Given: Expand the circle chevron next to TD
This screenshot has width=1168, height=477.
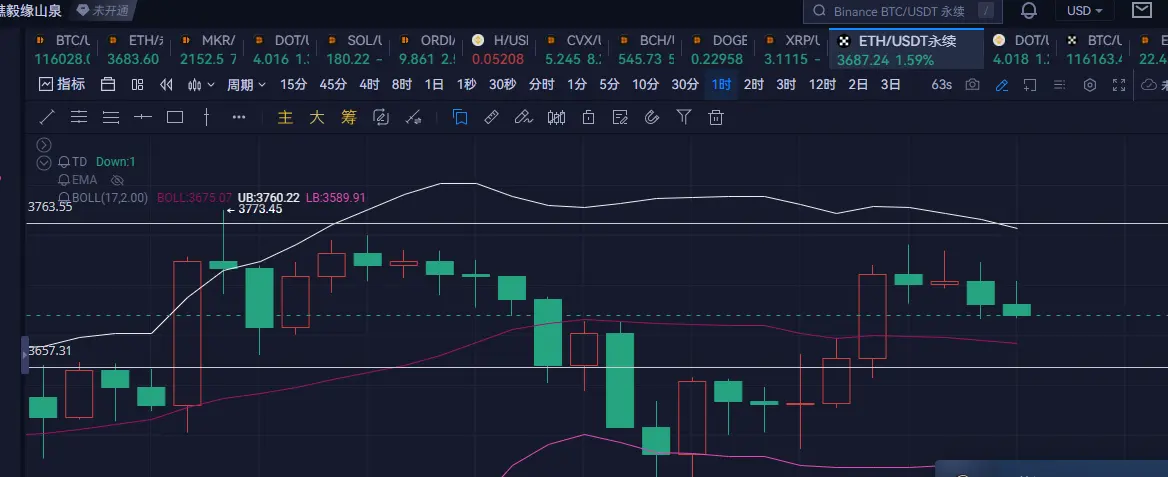Looking at the screenshot, I should pyautogui.click(x=44, y=162).
